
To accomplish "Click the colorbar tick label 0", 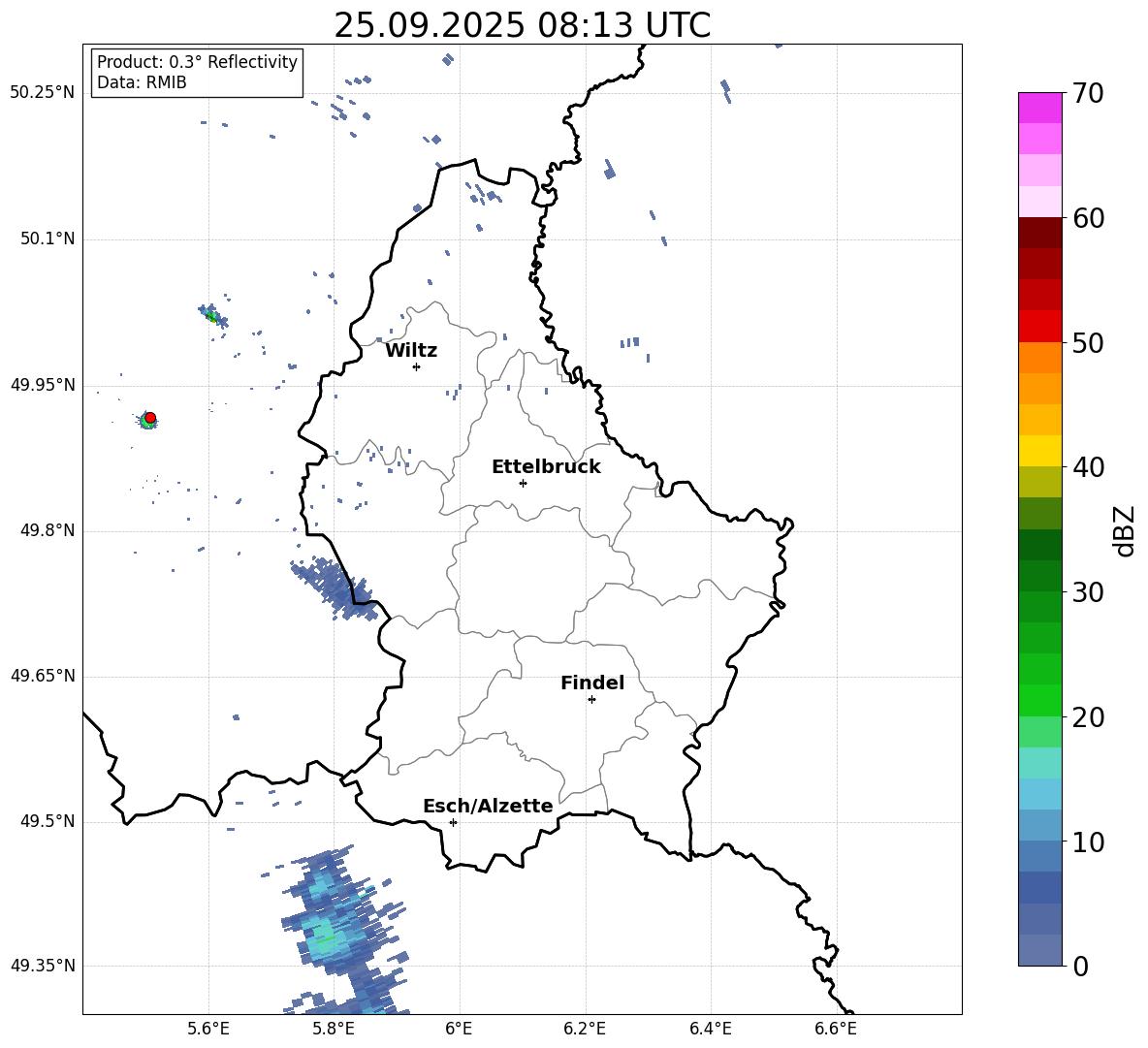I will pos(1080,966).
